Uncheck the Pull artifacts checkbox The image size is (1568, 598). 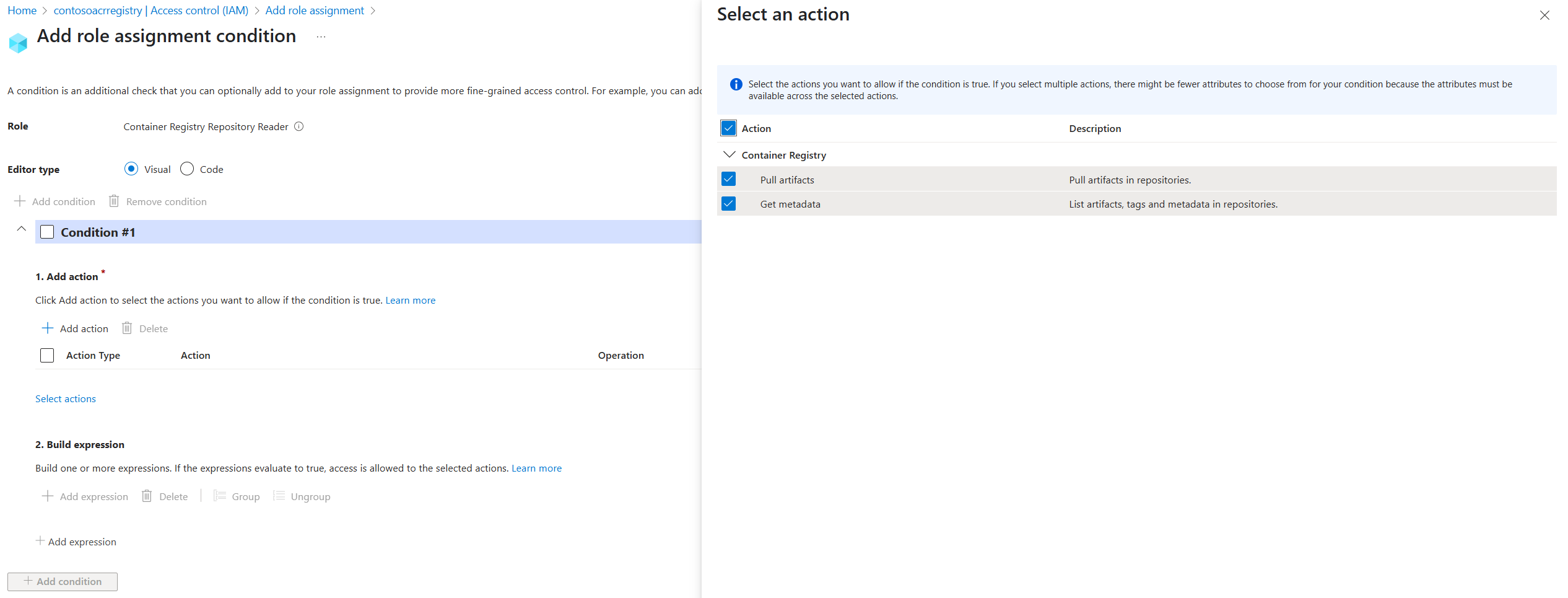click(x=729, y=179)
